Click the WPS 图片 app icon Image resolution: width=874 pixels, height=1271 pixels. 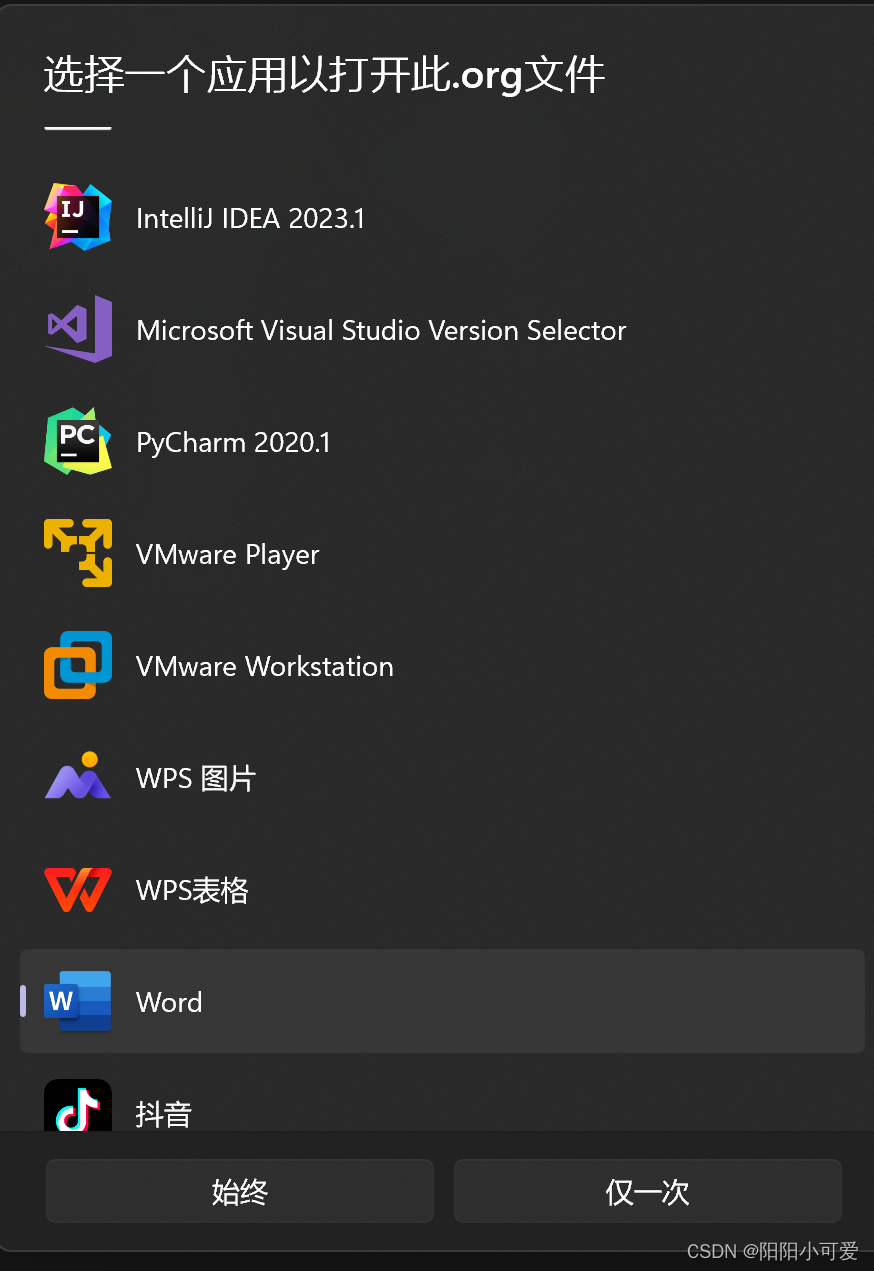tap(78, 777)
